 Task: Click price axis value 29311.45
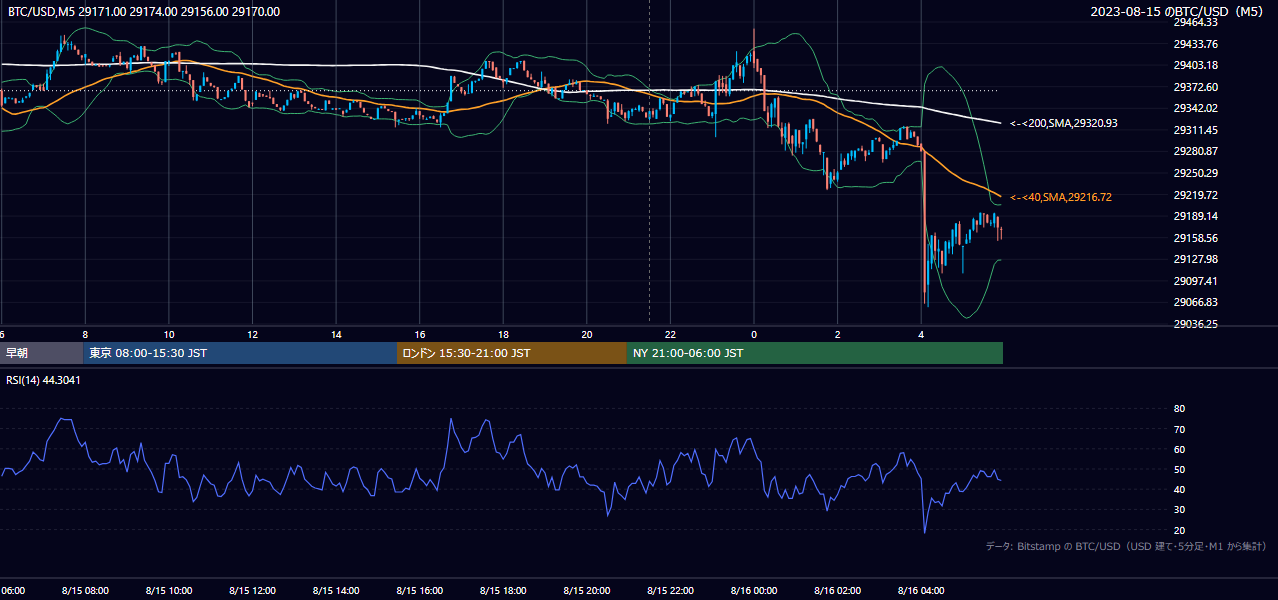coord(1195,130)
